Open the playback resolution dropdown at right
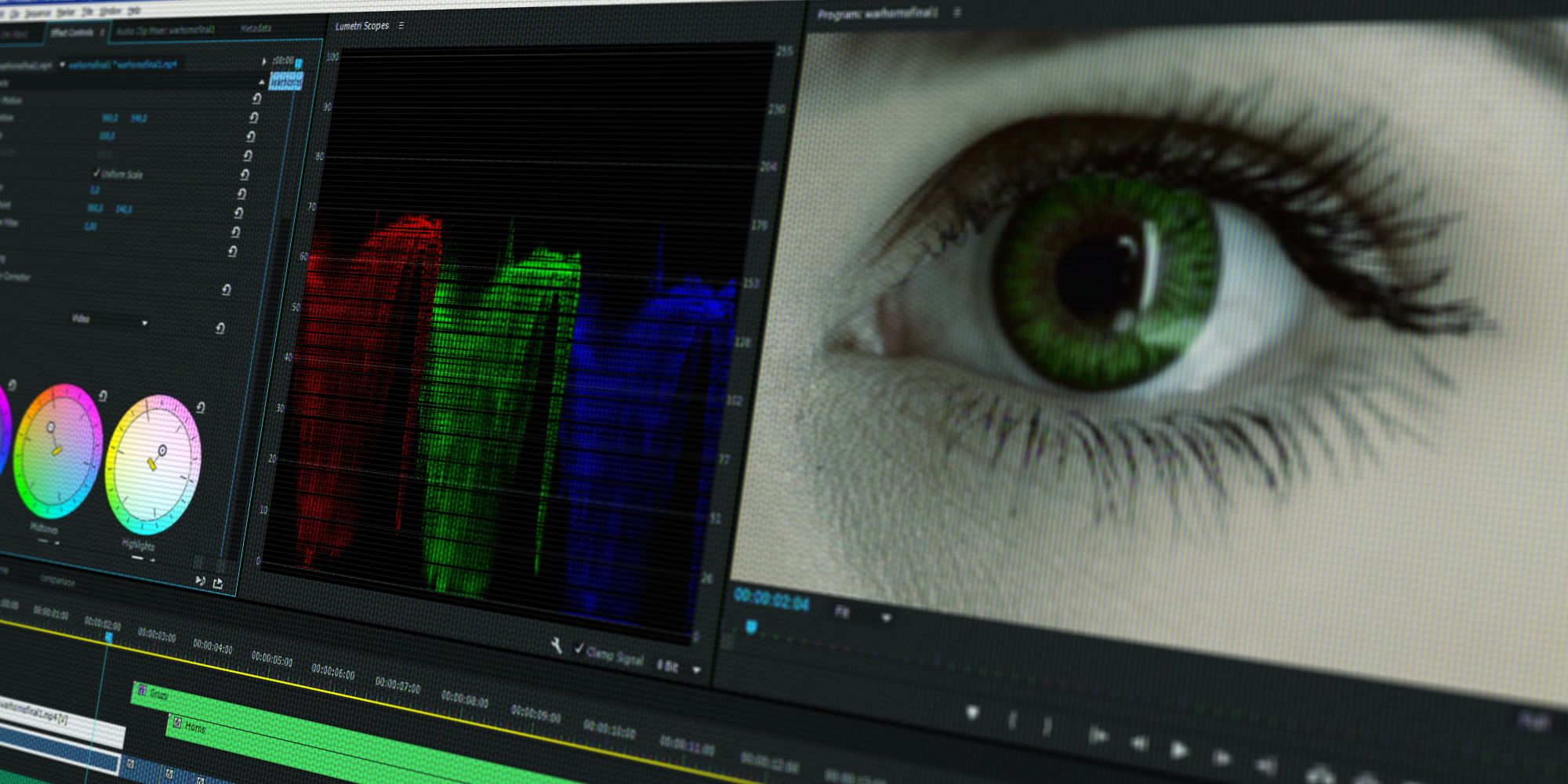 1535,720
